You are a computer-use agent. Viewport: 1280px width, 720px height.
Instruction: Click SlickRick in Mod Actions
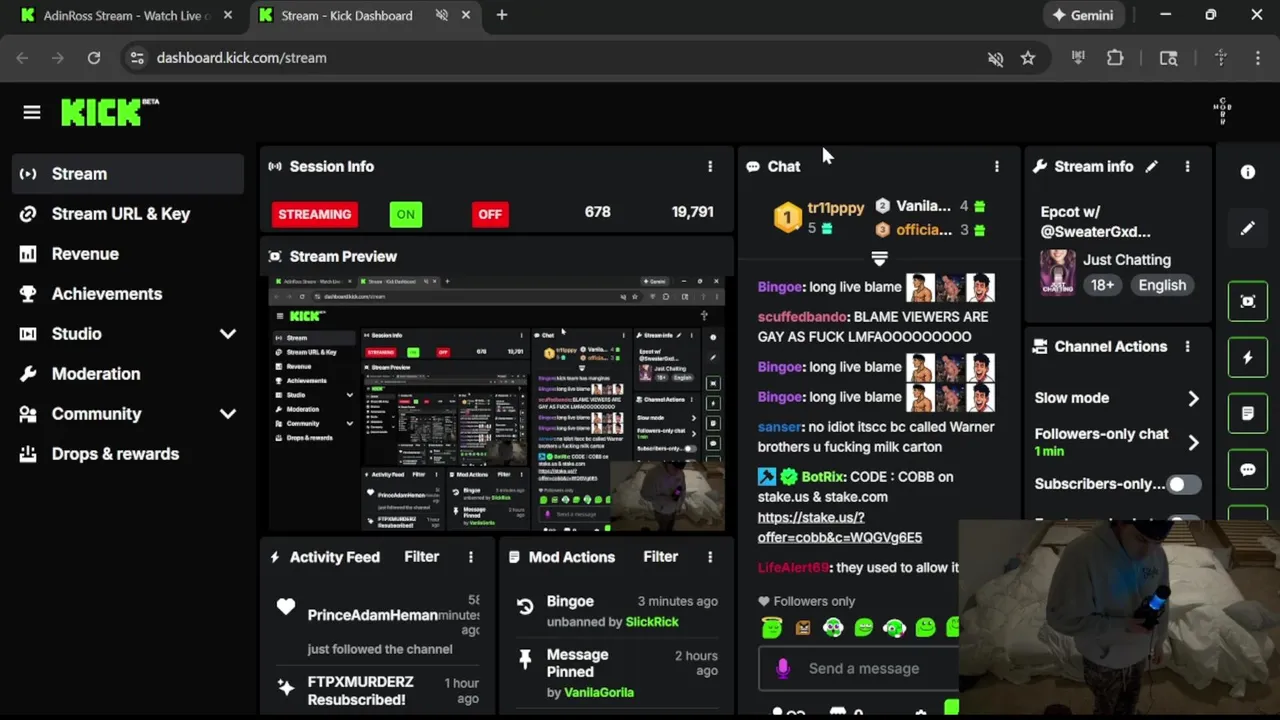tap(652, 622)
